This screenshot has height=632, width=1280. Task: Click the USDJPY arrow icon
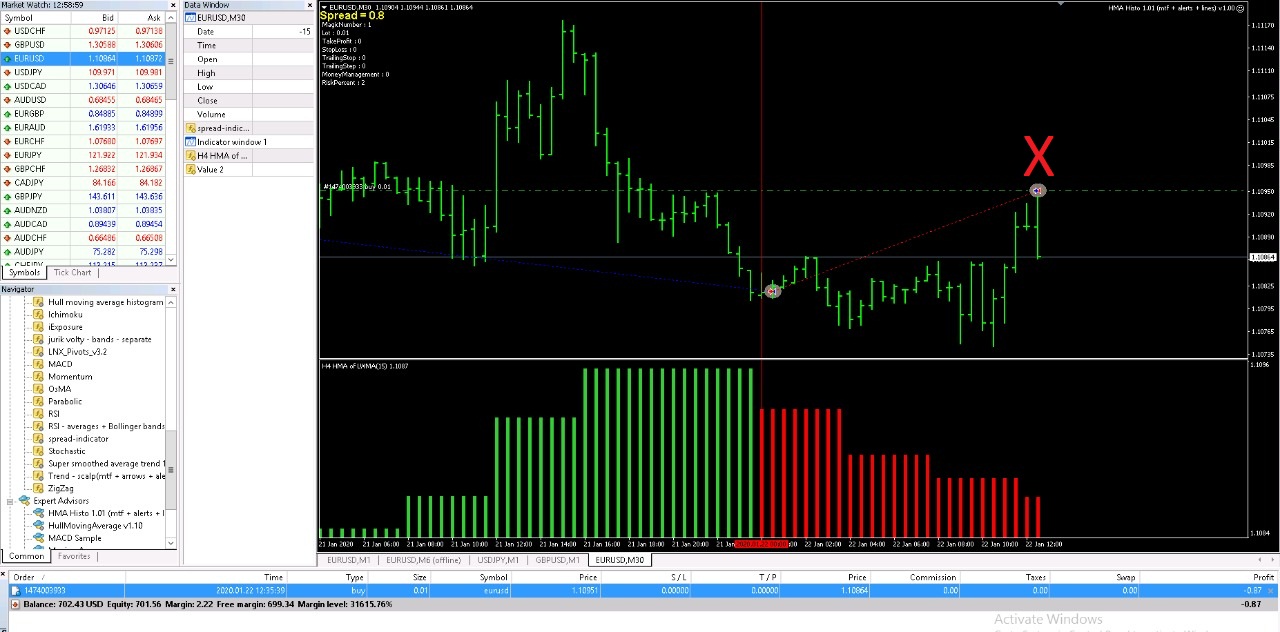pyautogui.click(x=8, y=72)
